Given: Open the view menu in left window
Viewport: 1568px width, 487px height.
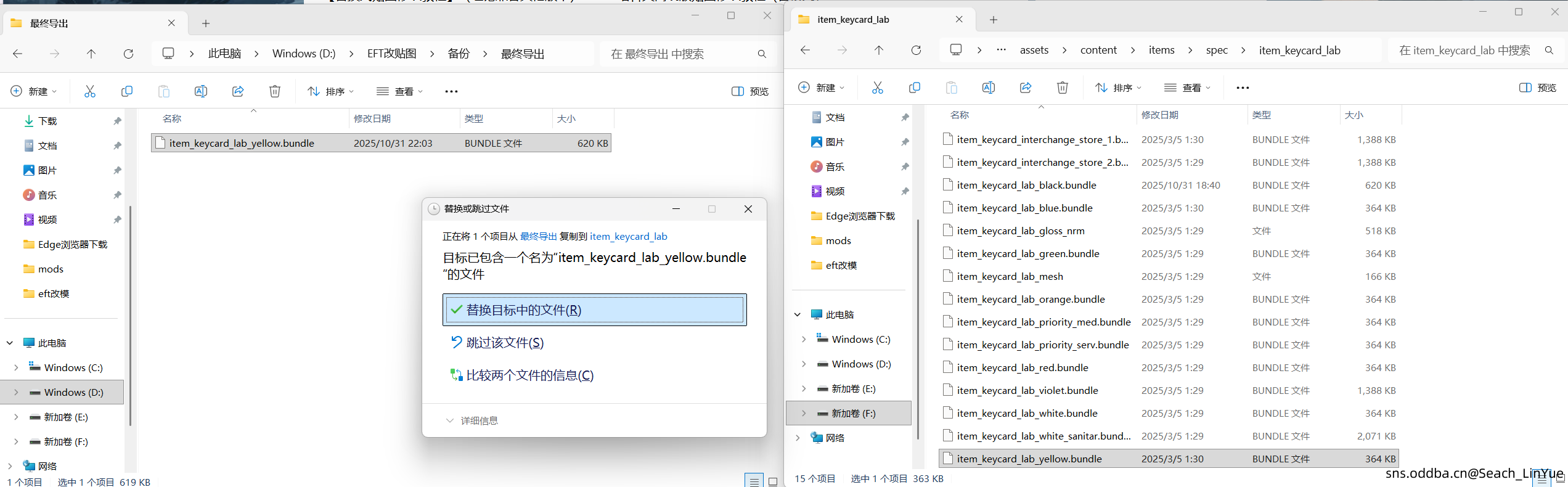Looking at the screenshot, I should coord(399,91).
